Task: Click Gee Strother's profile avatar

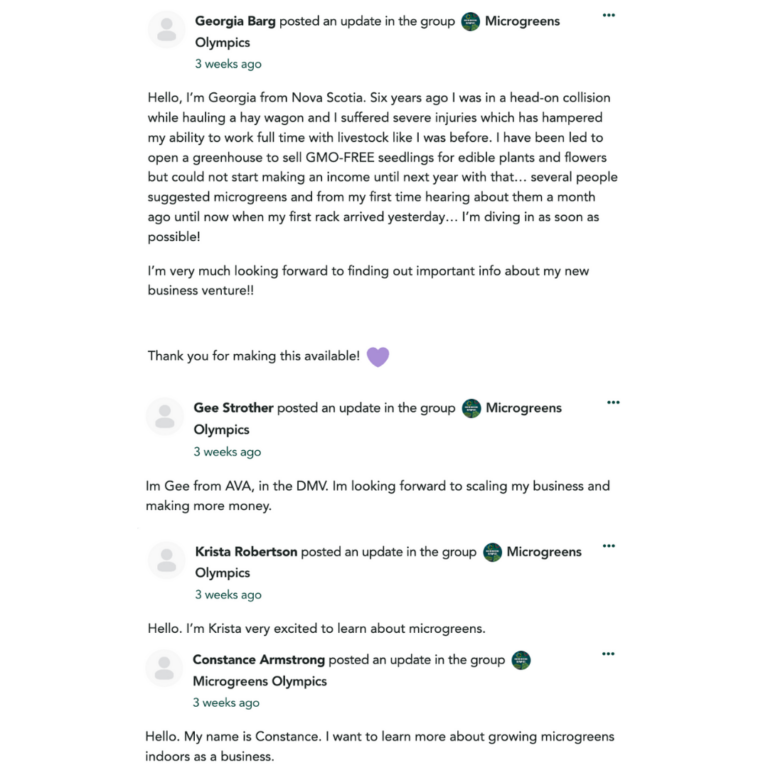Action: coord(165,416)
